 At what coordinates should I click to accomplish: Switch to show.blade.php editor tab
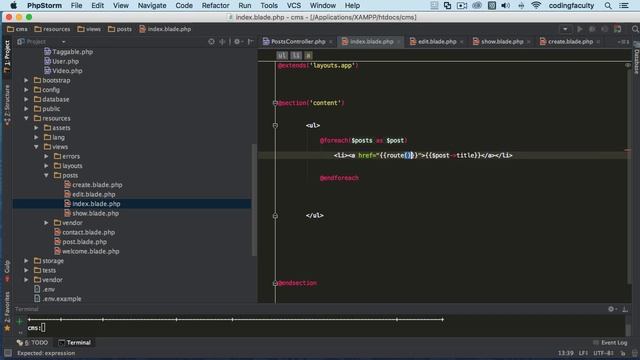click(502, 42)
